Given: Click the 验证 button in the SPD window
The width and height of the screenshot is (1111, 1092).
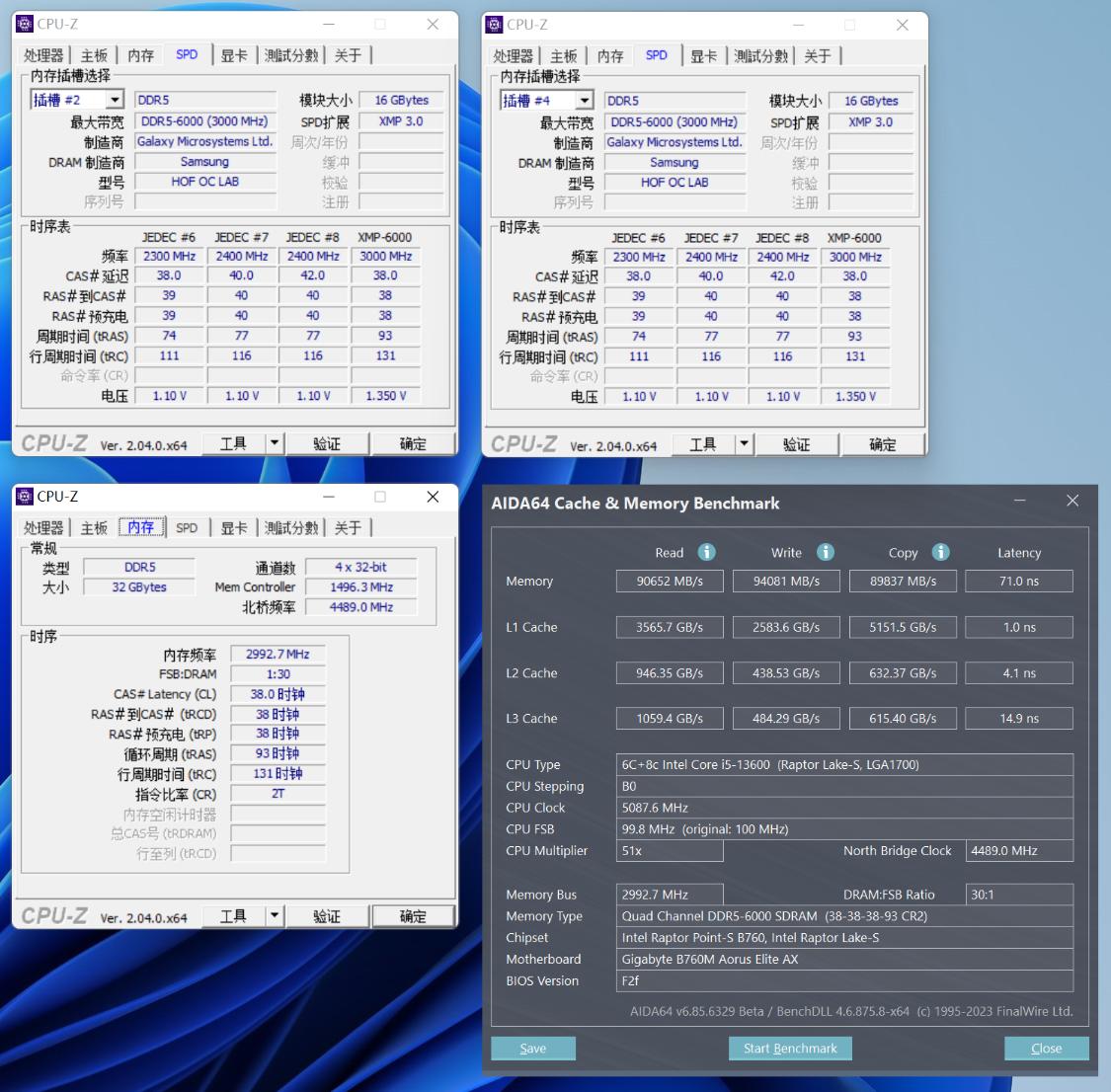Looking at the screenshot, I should click(328, 443).
